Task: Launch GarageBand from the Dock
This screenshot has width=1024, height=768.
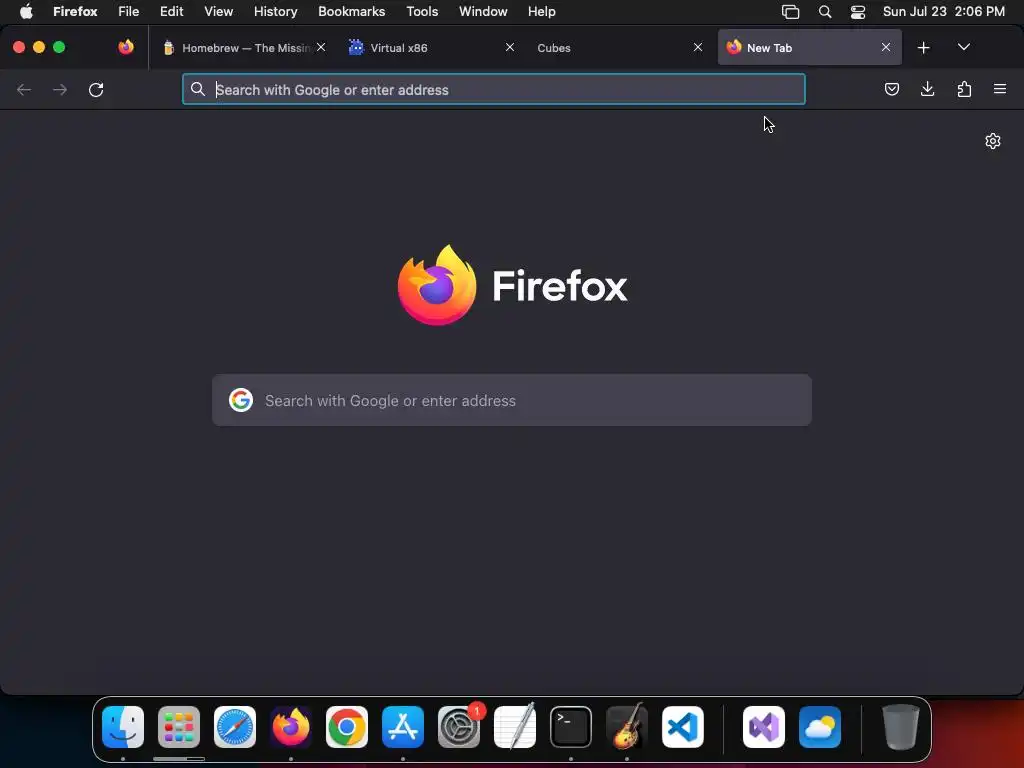Action: point(627,727)
